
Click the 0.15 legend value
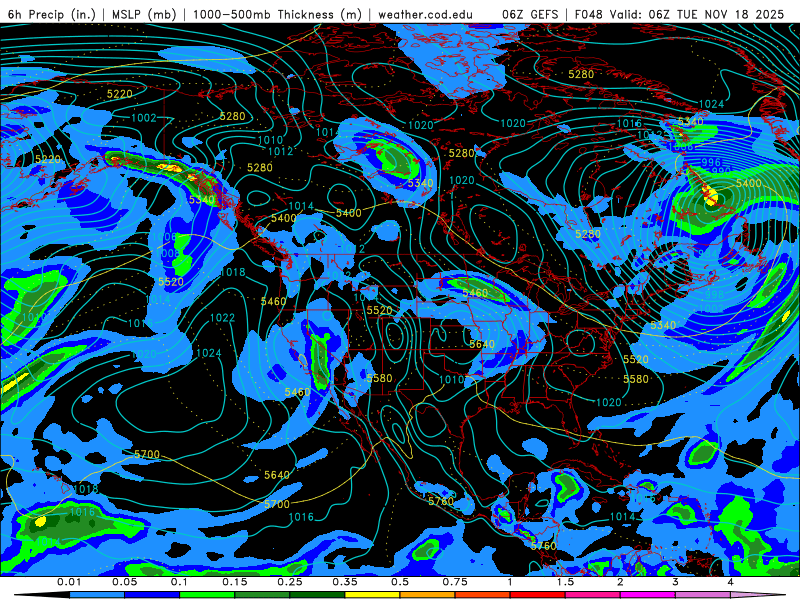coord(235,582)
